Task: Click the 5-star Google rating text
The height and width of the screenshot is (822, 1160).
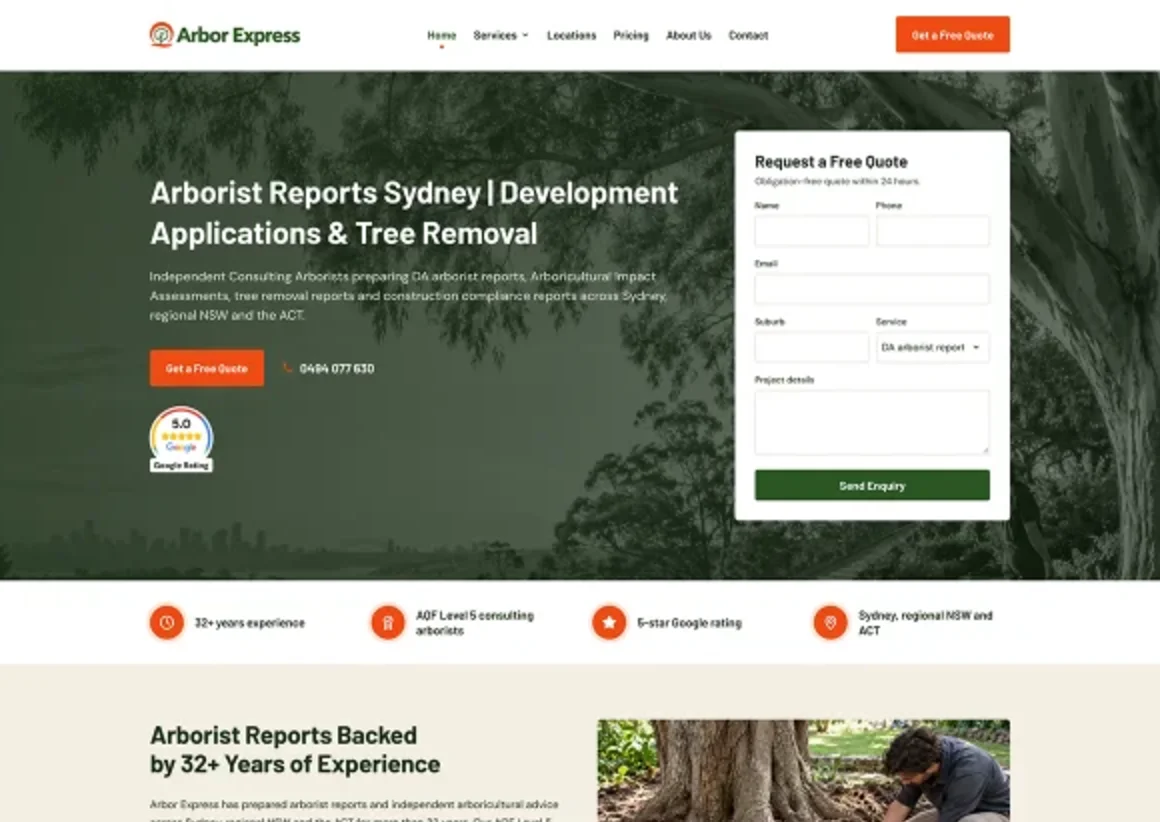Action: point(689,623)
